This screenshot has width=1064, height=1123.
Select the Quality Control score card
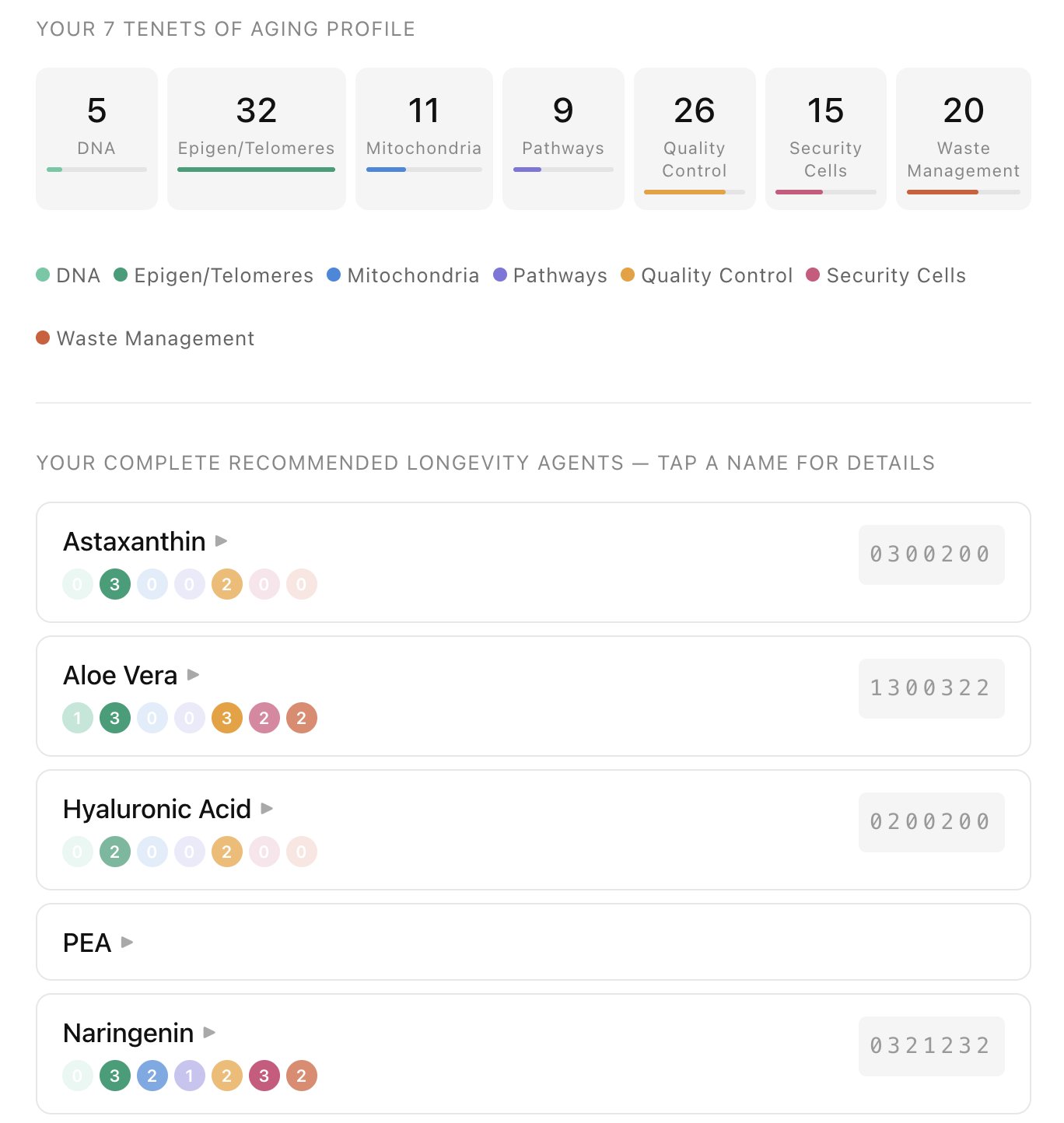695,138
